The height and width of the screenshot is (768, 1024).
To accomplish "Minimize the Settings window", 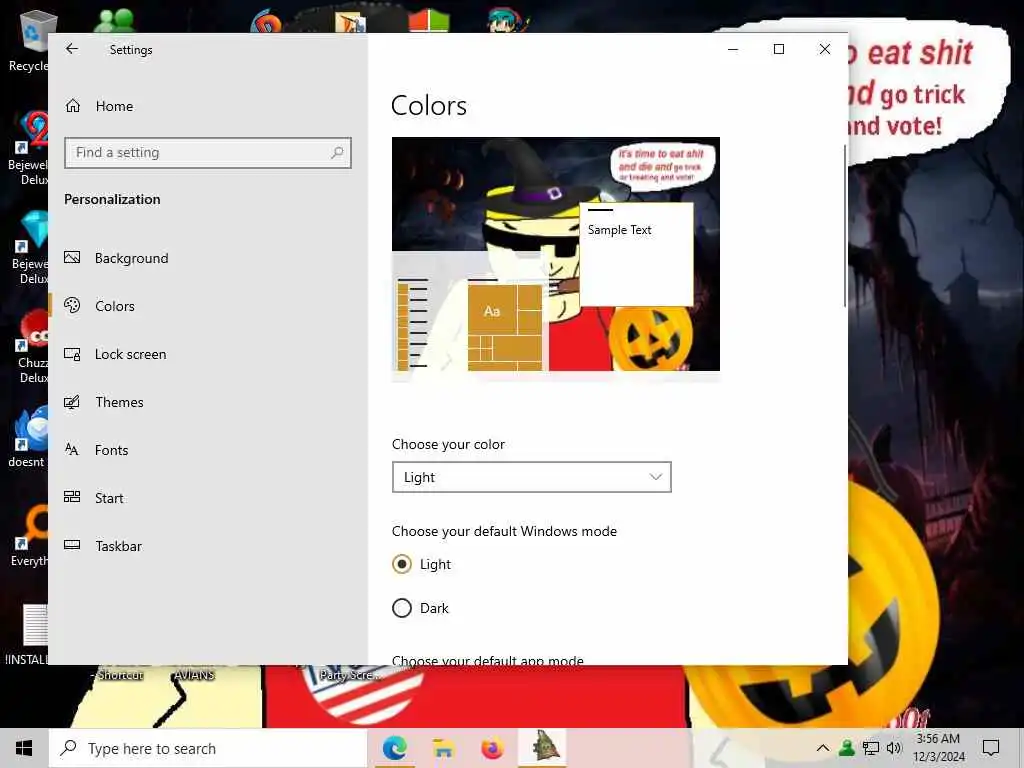I will [x=733, y=49].
